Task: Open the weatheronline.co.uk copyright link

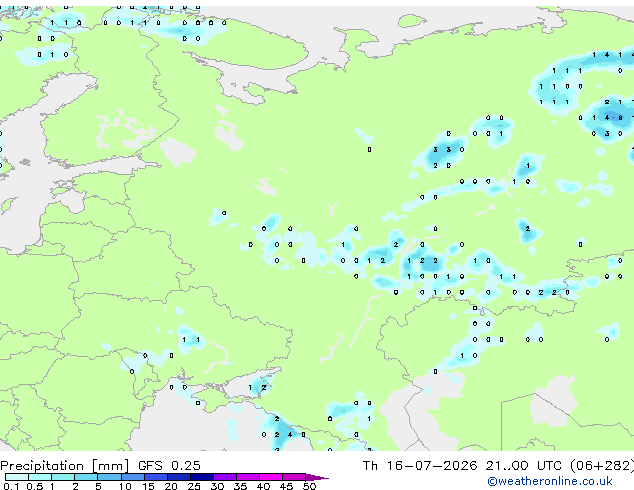Action: coord(550,481)
